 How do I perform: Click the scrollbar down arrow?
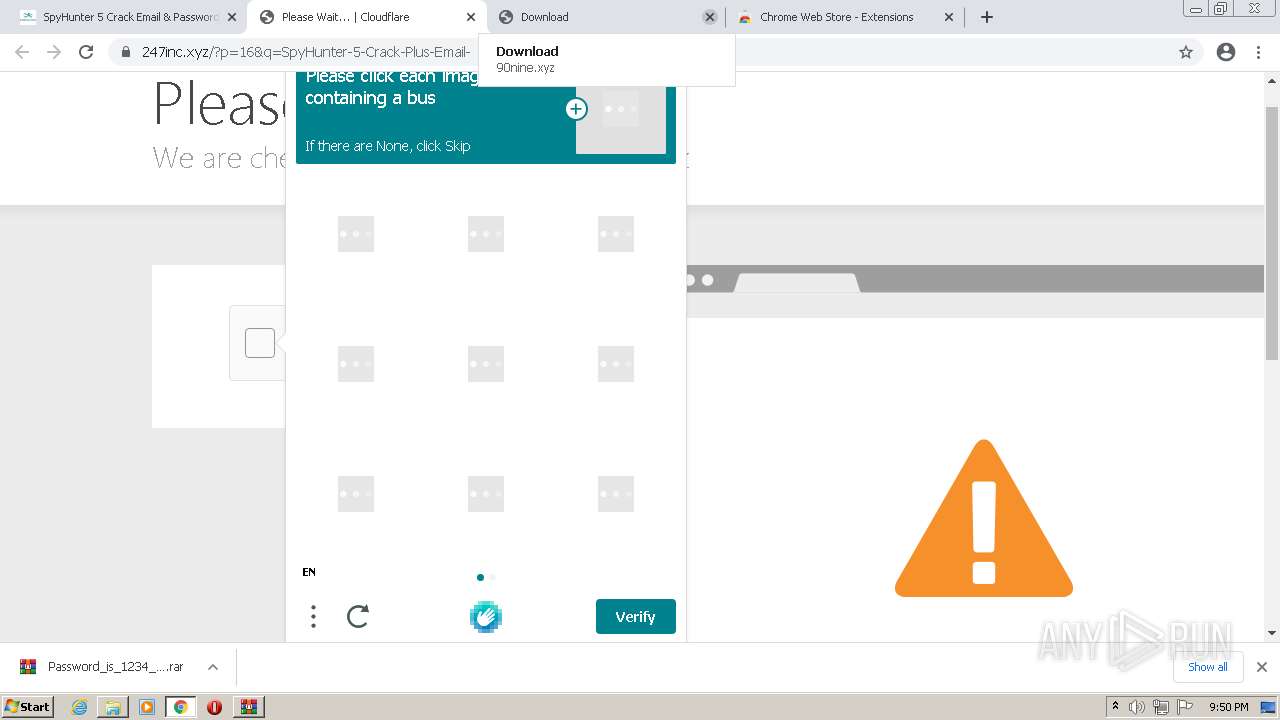pyautogui.click(x=1272, y=633)
